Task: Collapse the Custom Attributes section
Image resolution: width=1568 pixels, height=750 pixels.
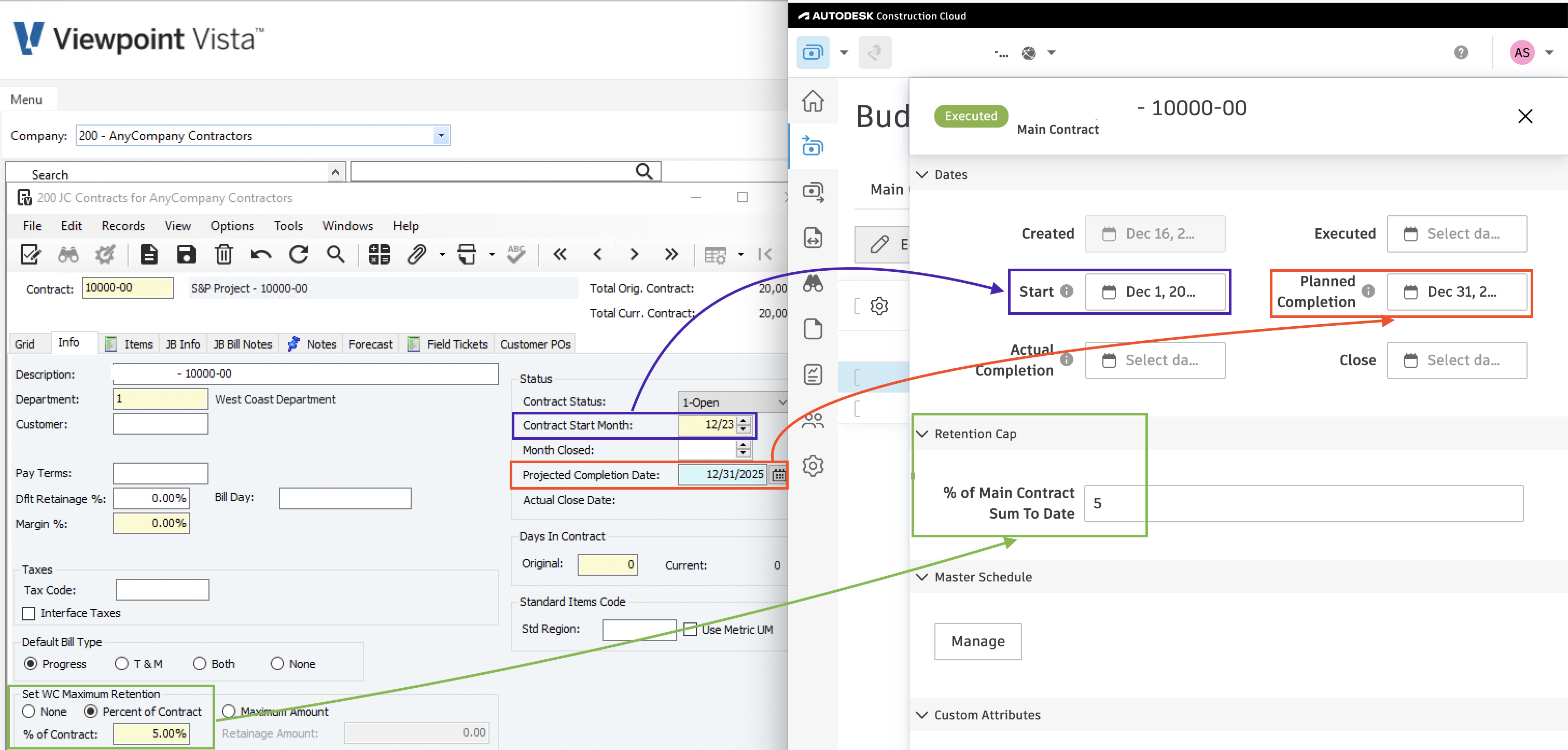Action: [x=922, y=715]
